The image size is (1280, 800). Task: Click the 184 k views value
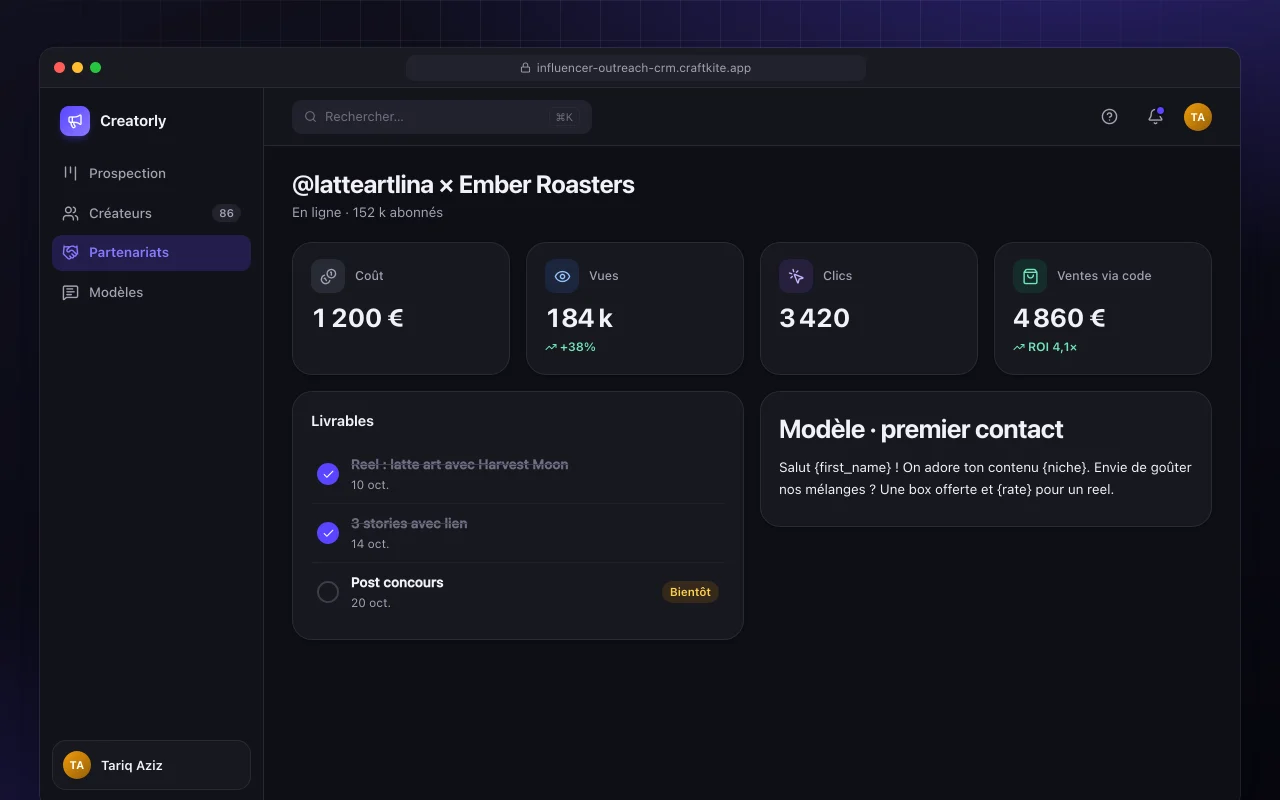coord(580,318)
